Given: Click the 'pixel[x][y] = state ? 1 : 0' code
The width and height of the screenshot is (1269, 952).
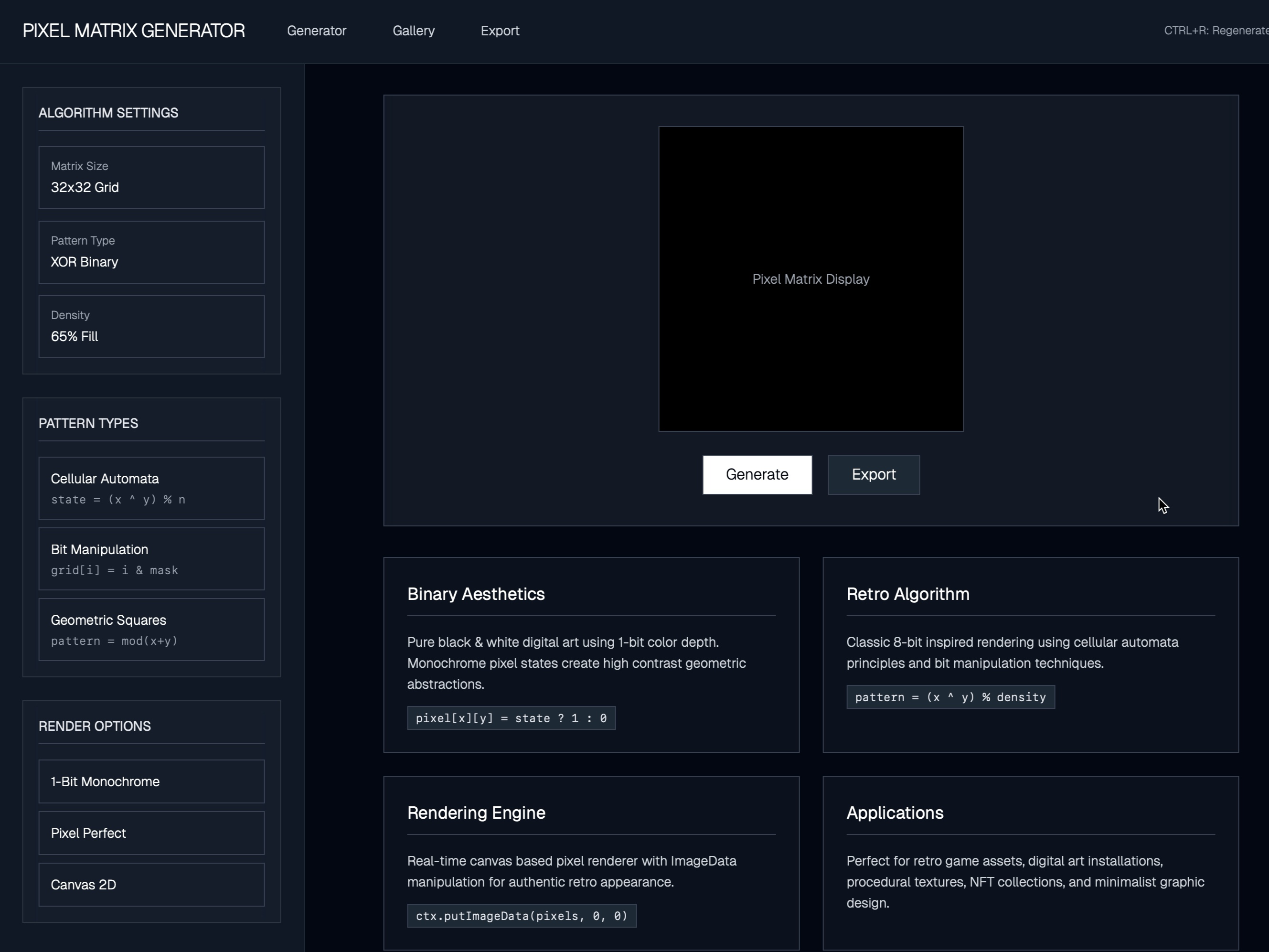Looking at the screenshot, I should point(511,718).
